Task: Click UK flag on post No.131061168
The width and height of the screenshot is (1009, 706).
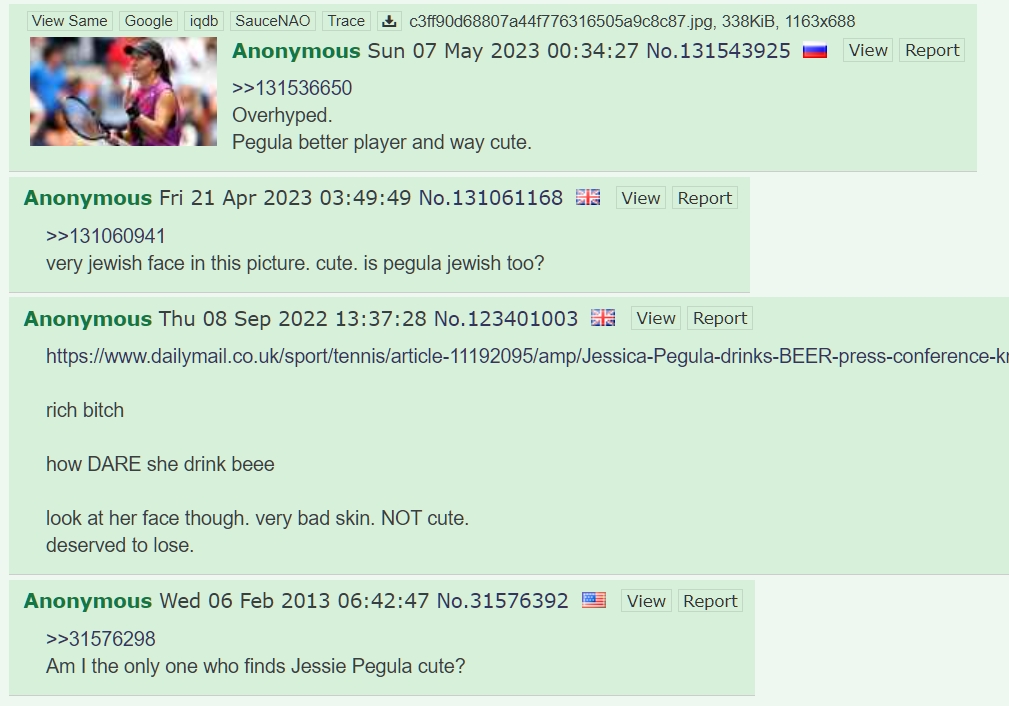Action: click(588, 198)
